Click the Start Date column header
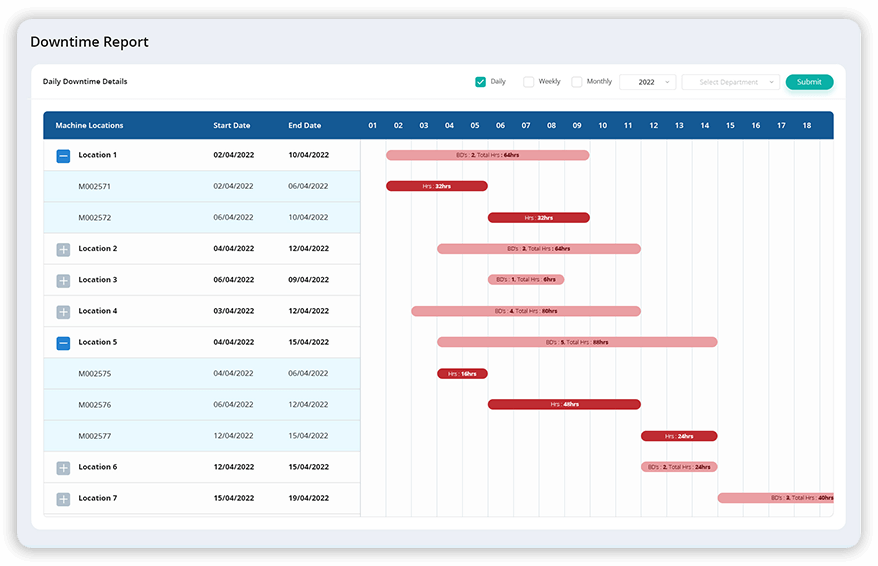Image resolution: width=878 pixels, height=566 pixels. [x=231, y=126]
